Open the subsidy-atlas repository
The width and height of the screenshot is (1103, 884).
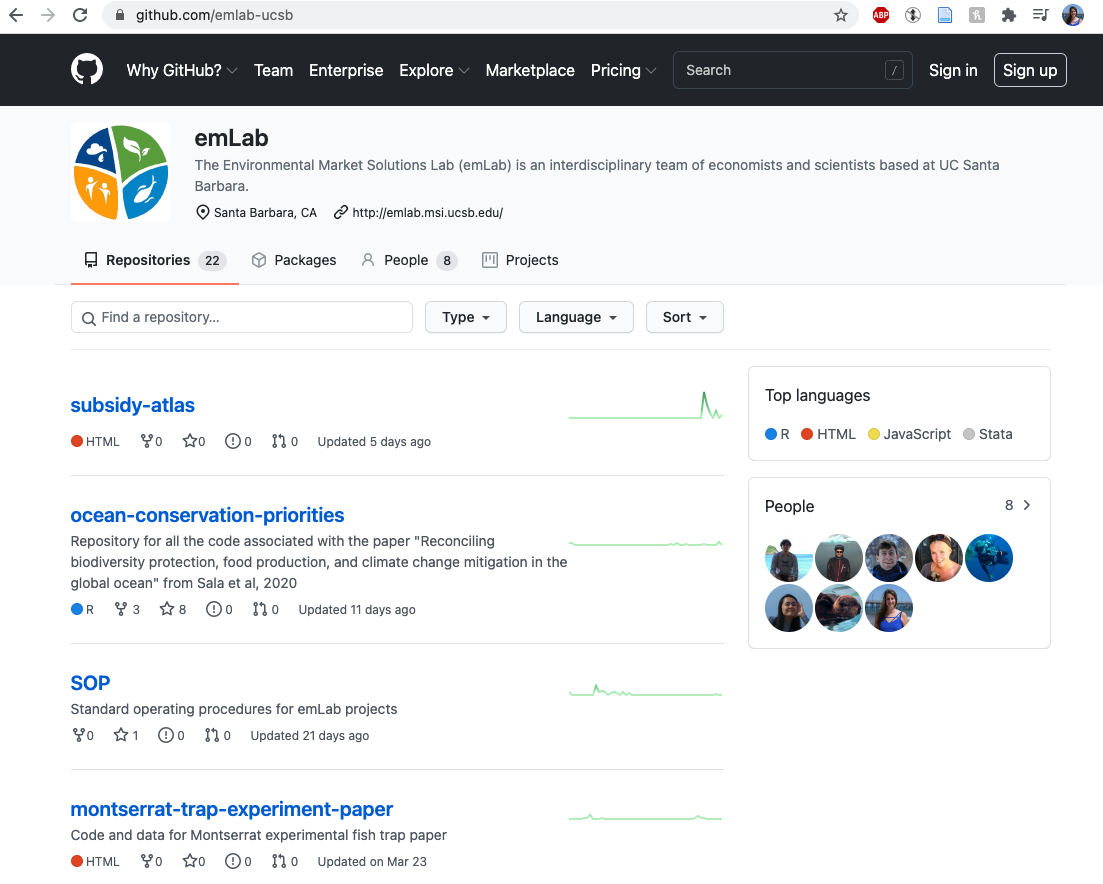(x=132, y=405)
